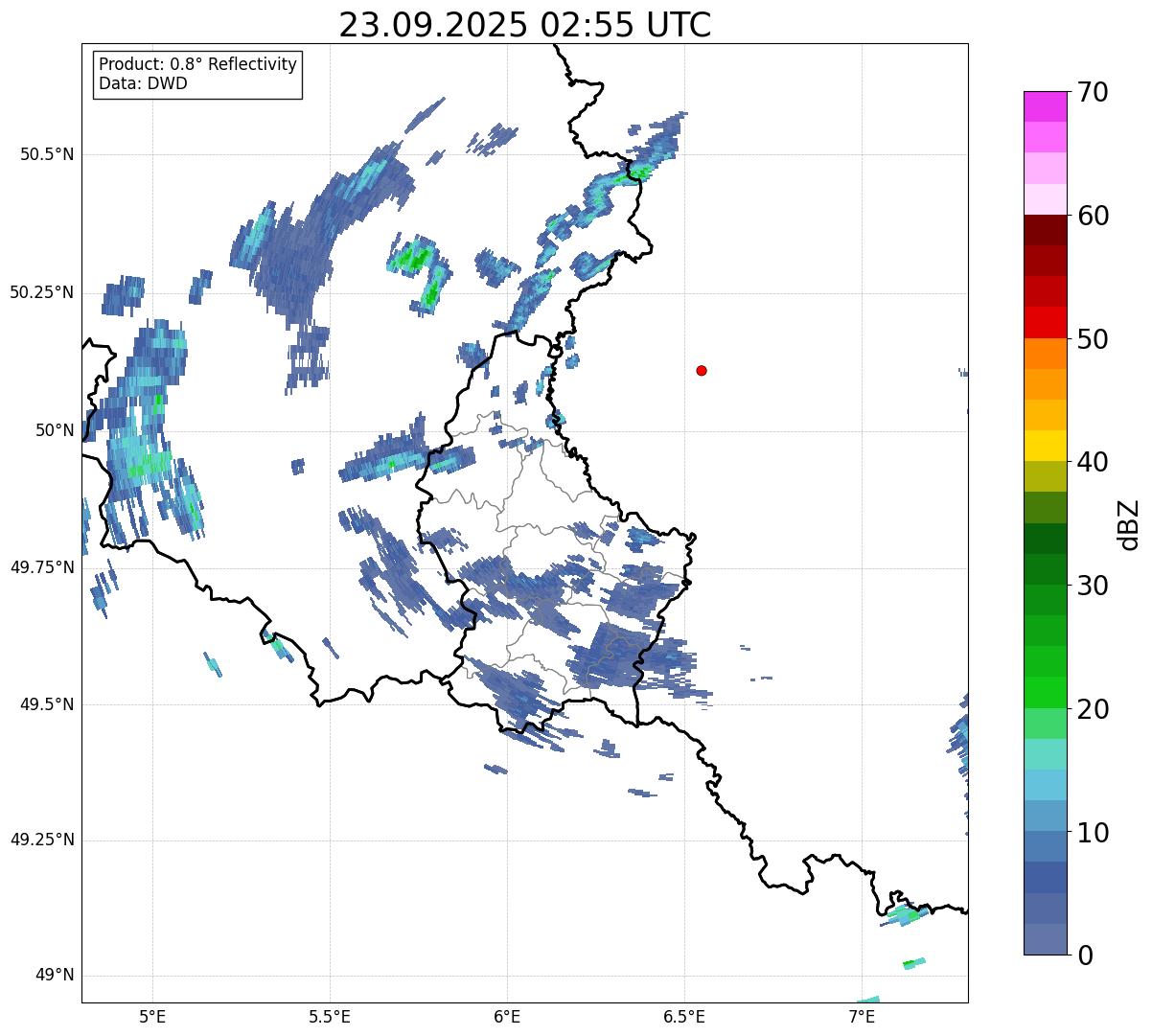Click the 6°E longitude label

pyautogui.click(x=507, y=1016)
